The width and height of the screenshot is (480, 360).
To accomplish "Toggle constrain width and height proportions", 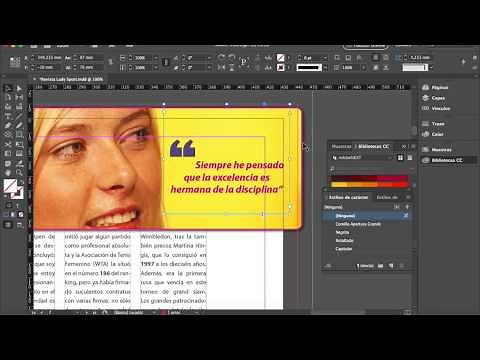I will tap(110, 62).
